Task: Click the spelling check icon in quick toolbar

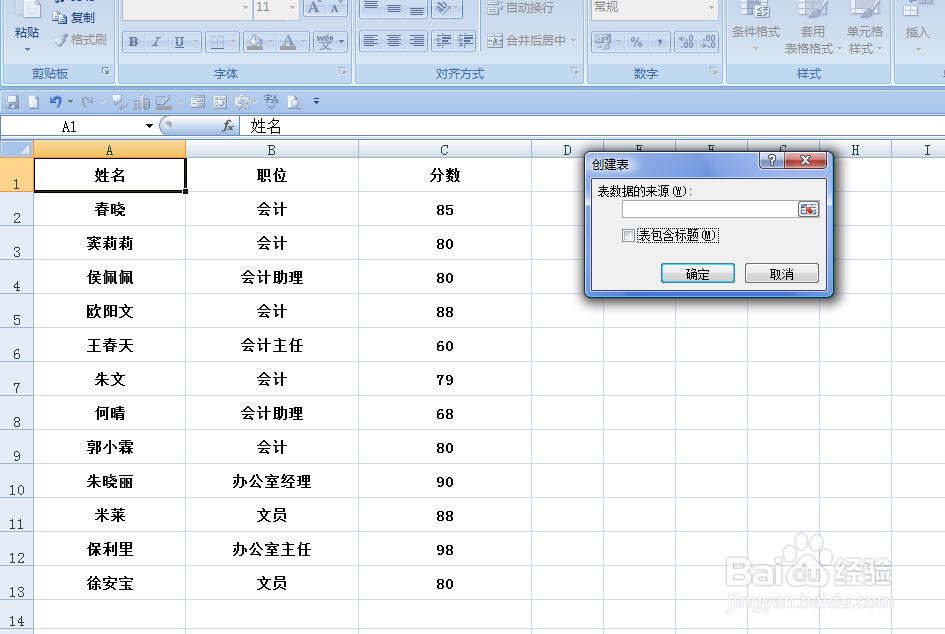Action: pyautogui.click(x=271, y=102)
